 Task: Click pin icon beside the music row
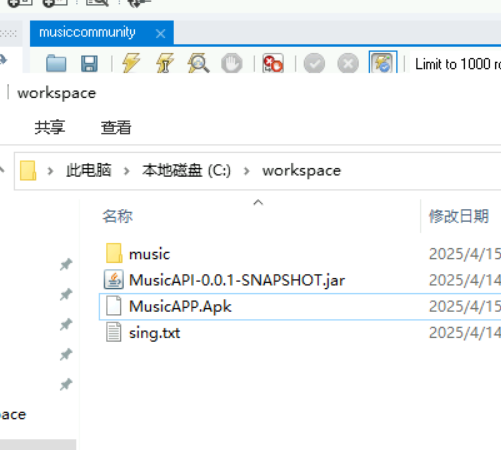66,265
